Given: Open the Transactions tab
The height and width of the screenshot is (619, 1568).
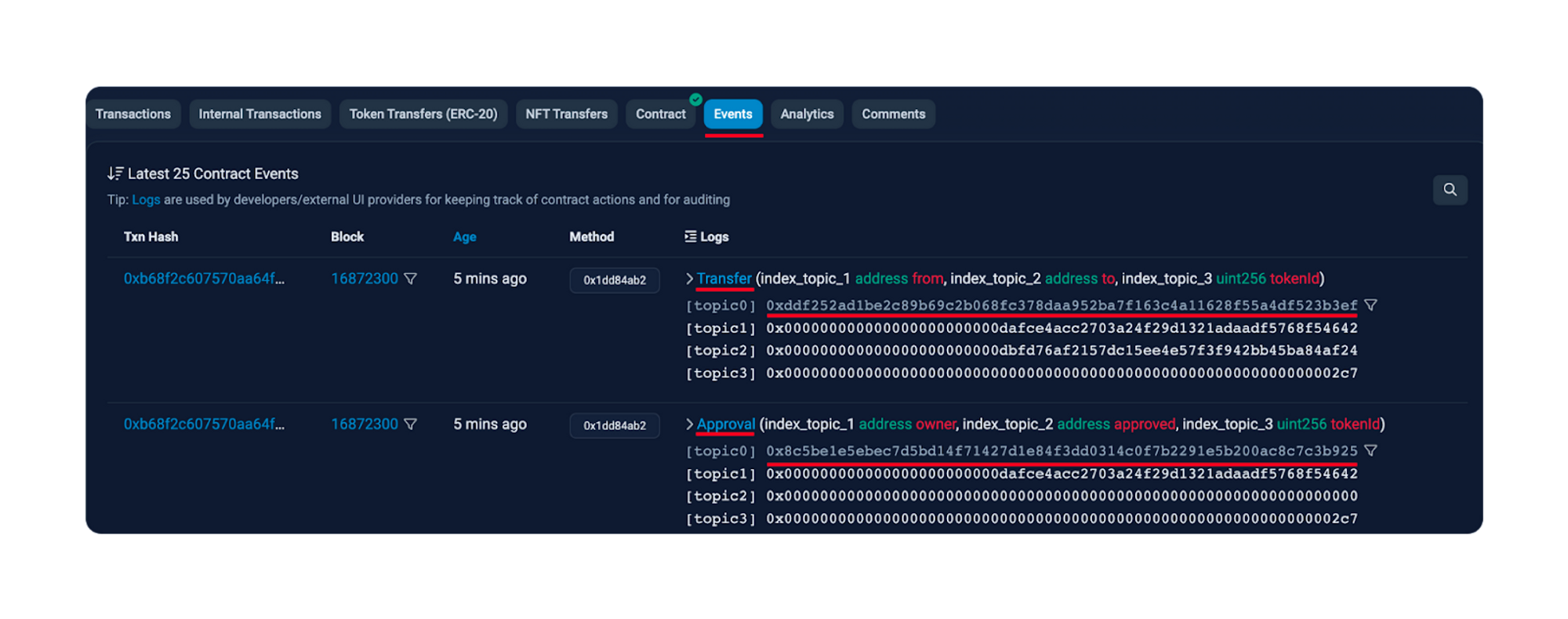Looking at the screenshot, I should (133, 115).
